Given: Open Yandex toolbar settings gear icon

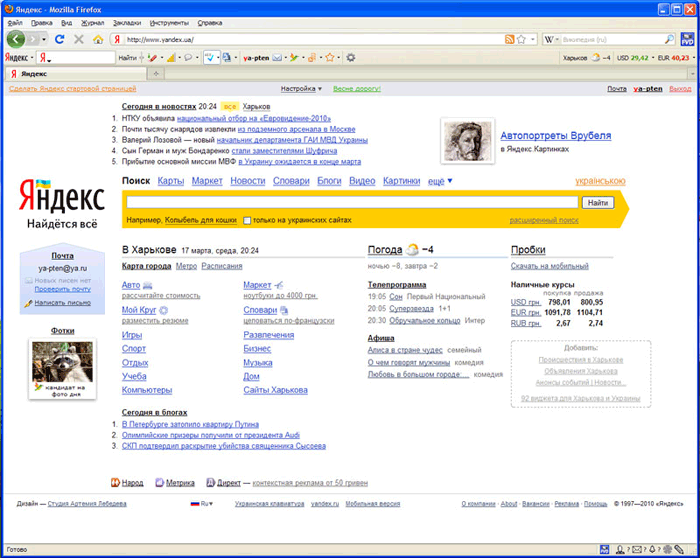Looking at the screenshot, I should (350, 58).
